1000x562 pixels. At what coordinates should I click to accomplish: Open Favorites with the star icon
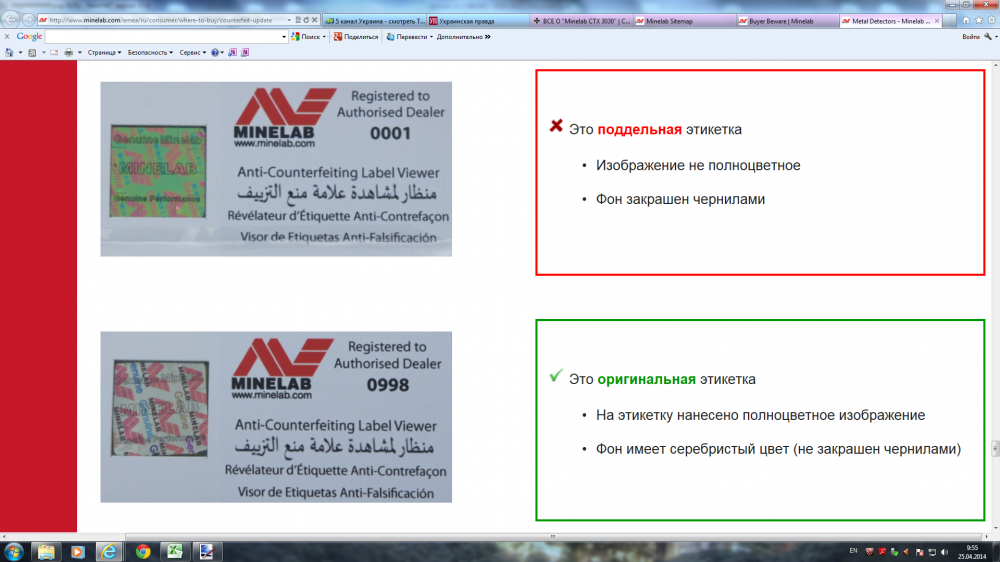pos(979,20)
